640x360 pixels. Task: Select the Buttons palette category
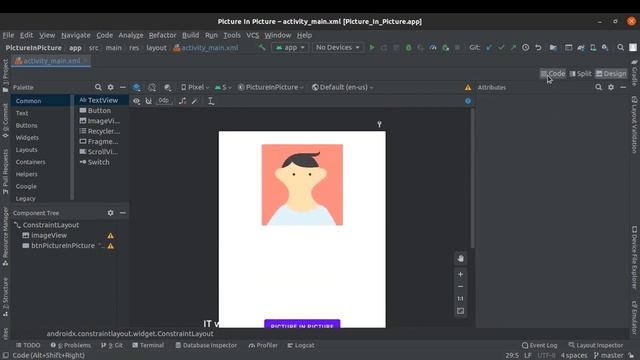click(x=27, y=125)
